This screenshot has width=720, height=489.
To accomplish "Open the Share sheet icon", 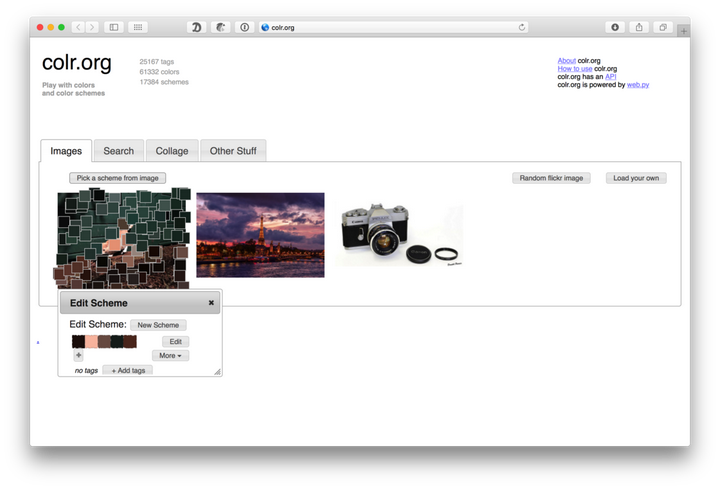I will click(639, 27).
